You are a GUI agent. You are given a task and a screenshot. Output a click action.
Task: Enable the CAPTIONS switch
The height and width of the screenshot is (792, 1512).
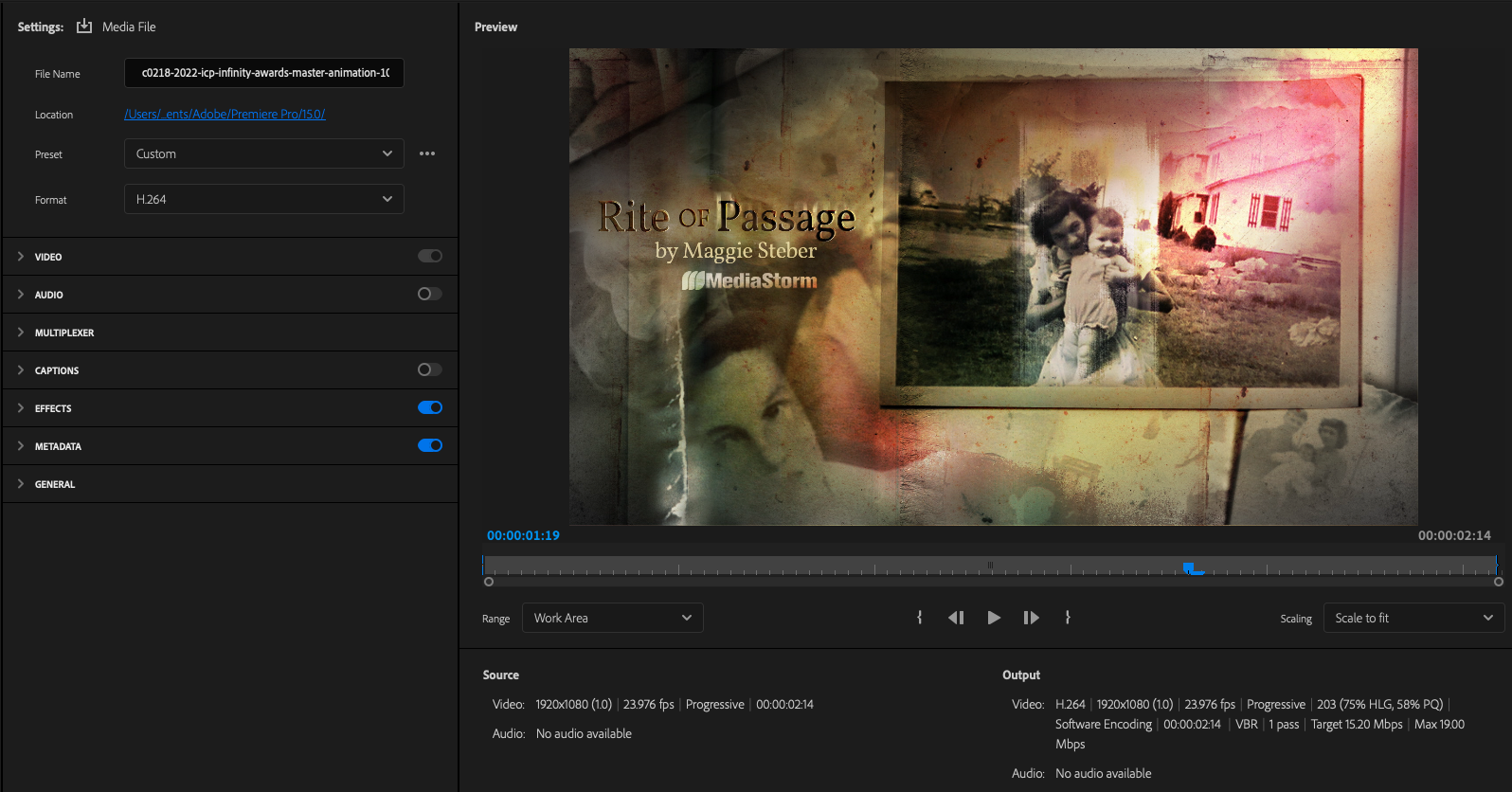(x=430, y=369)
